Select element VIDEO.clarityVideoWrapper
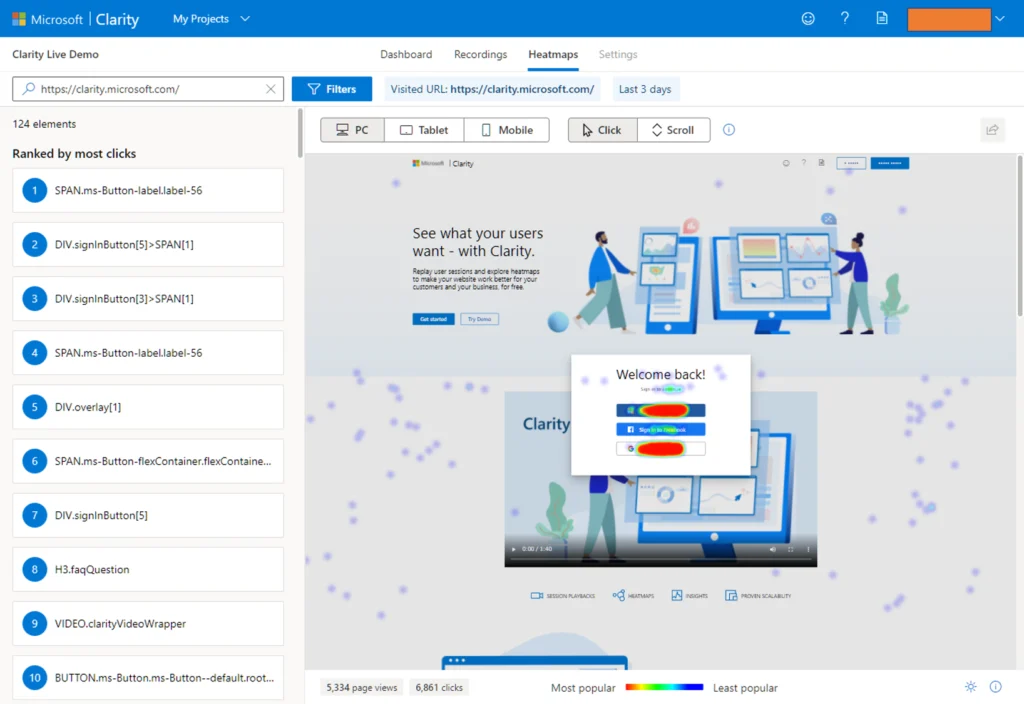1024x704 pixels. (x=148, y=624)
